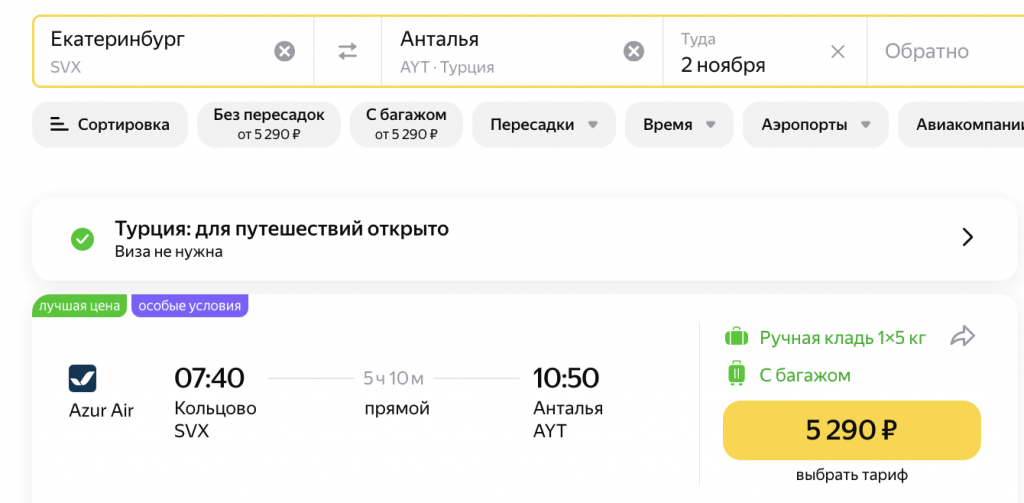Expand the Аэропорты dropdown filter
Viewport: 1024px width, 503px height.
[x=816, y=125]
